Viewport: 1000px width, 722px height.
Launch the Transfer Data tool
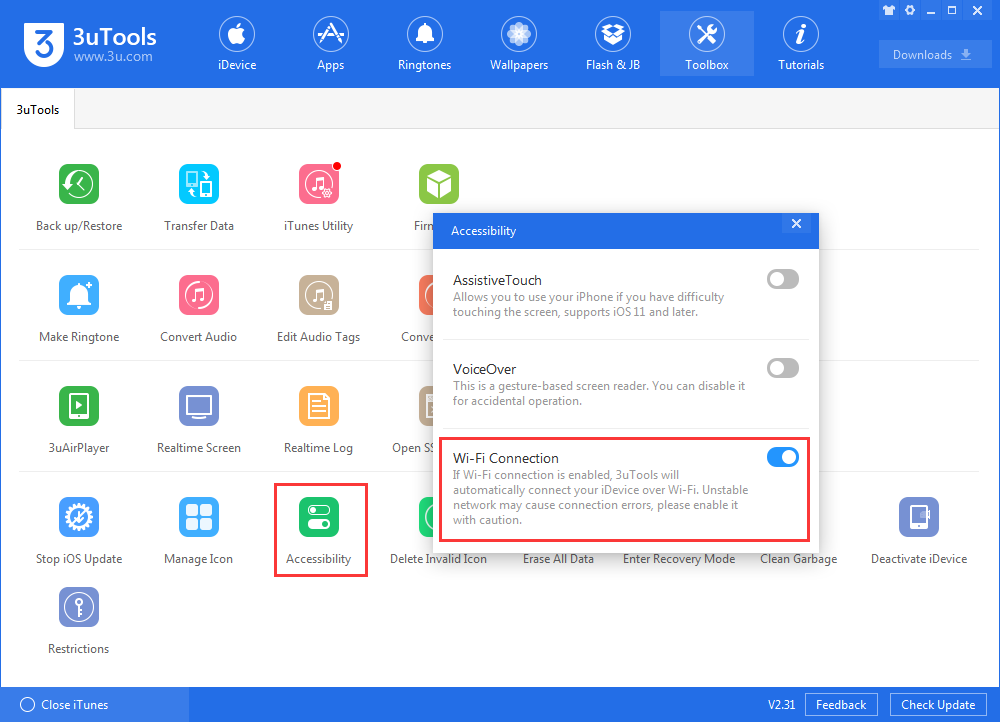pyautogui.click(x=199, y=184)
